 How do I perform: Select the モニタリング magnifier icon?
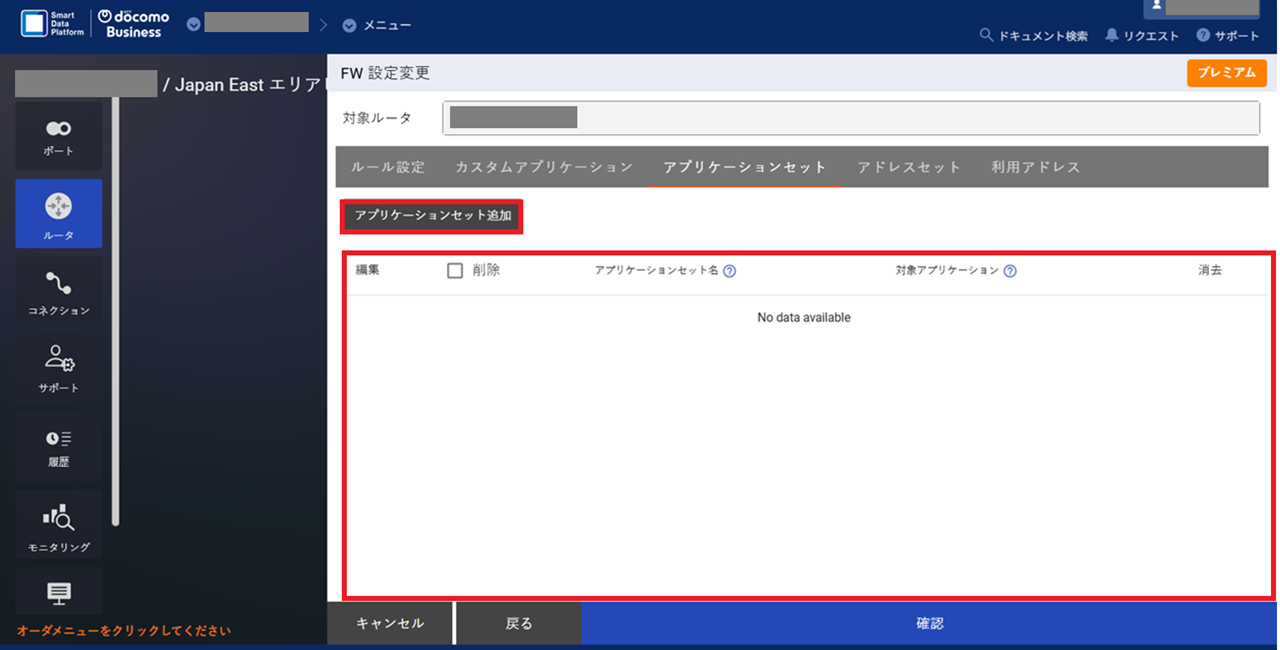click(x=59, y=514)
